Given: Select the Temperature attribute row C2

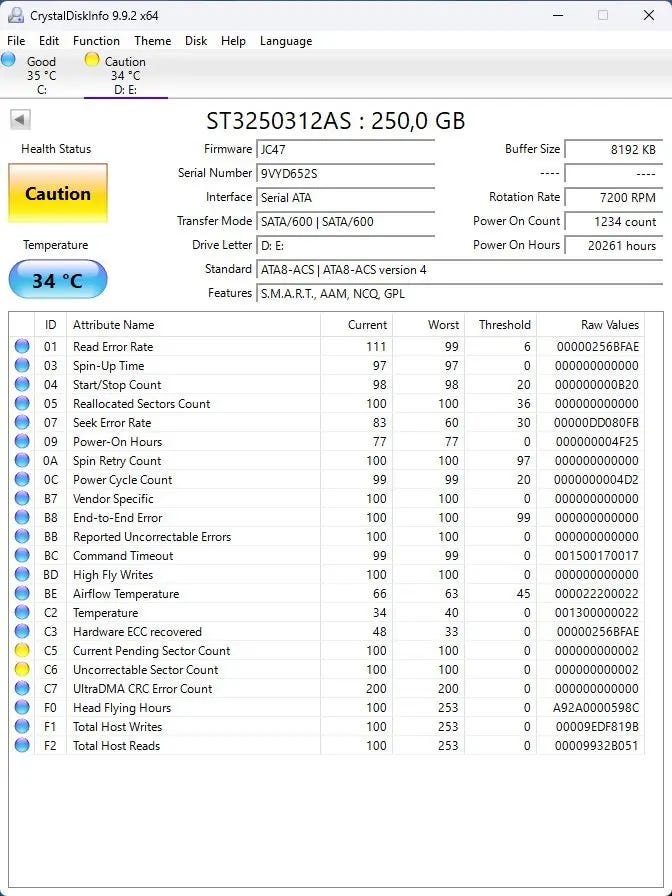Looking at the screenshot, I should [x=327, y=613].
